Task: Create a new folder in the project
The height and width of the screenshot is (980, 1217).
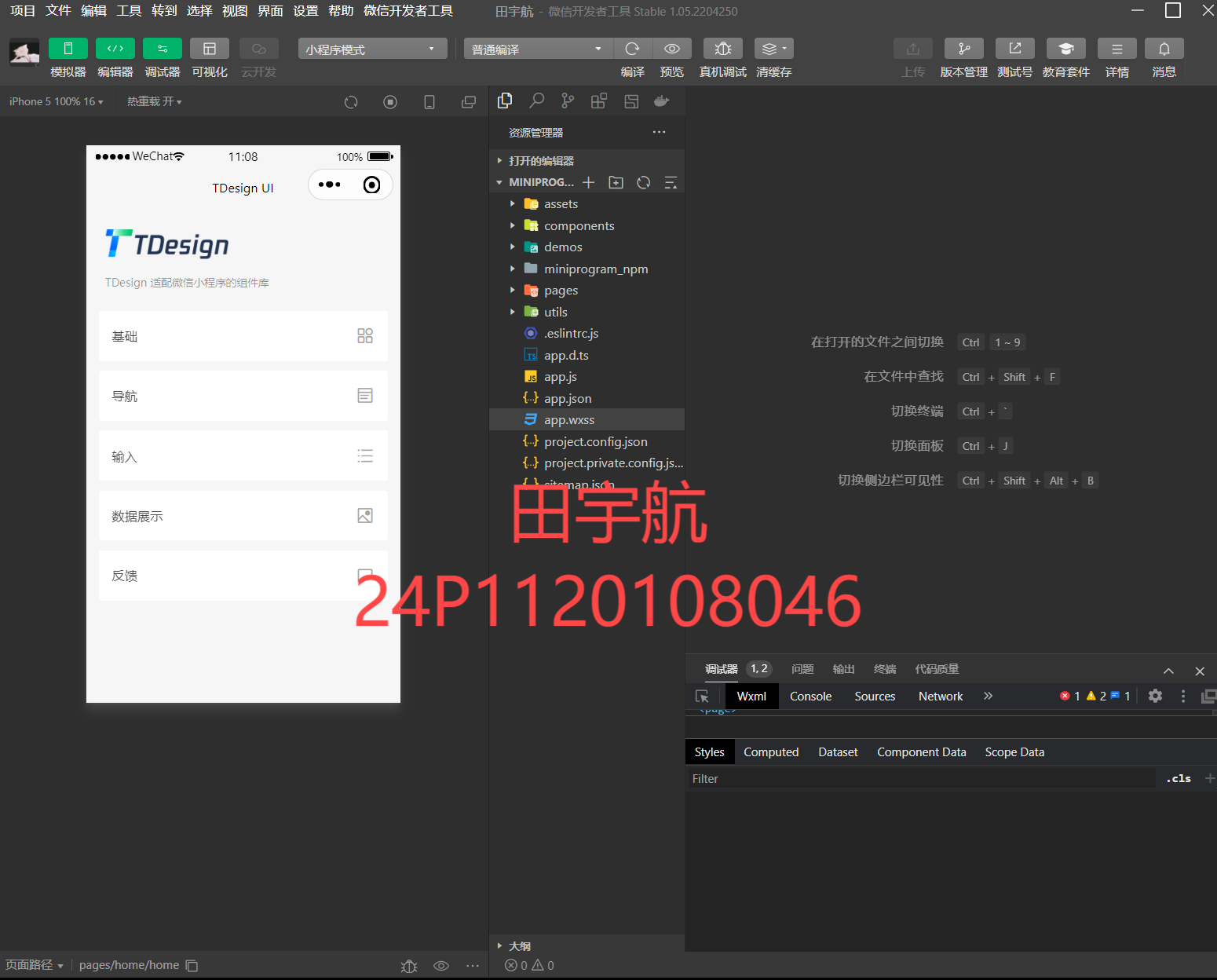Action: pyautogui.click(x=616, y=182)
